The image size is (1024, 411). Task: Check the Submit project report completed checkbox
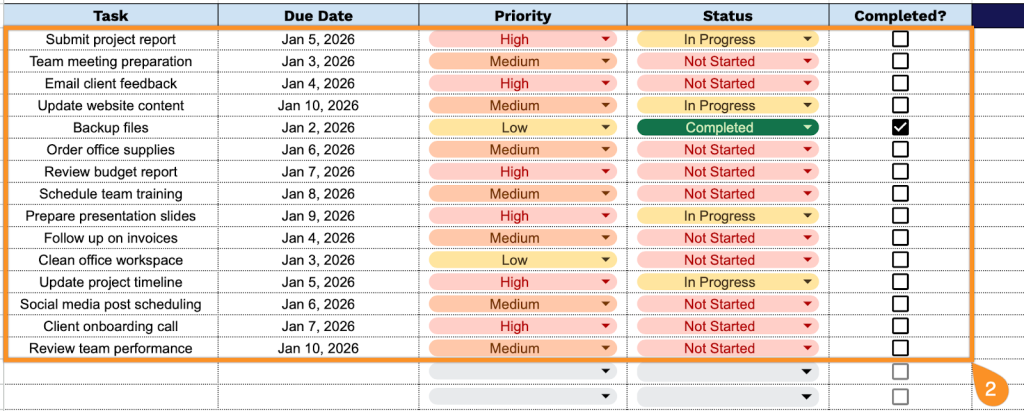(900, 39)
